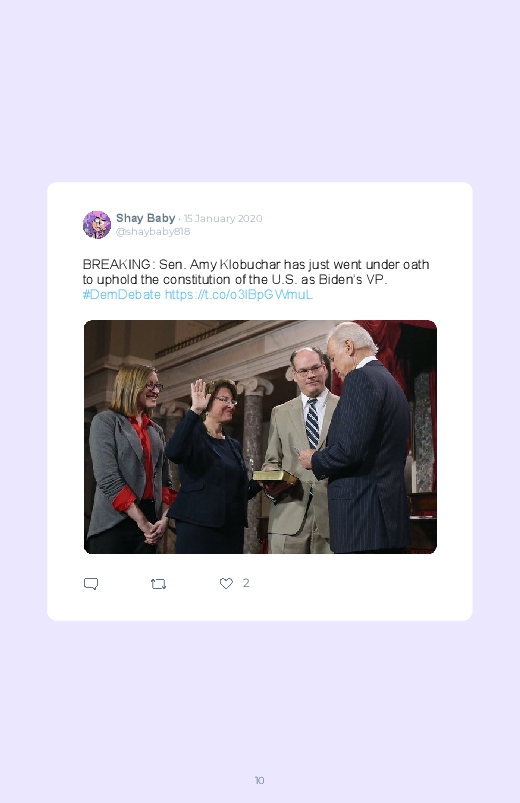Click the striped tie in the photo
Screen dimensions: 520x803
pos(313,424)
